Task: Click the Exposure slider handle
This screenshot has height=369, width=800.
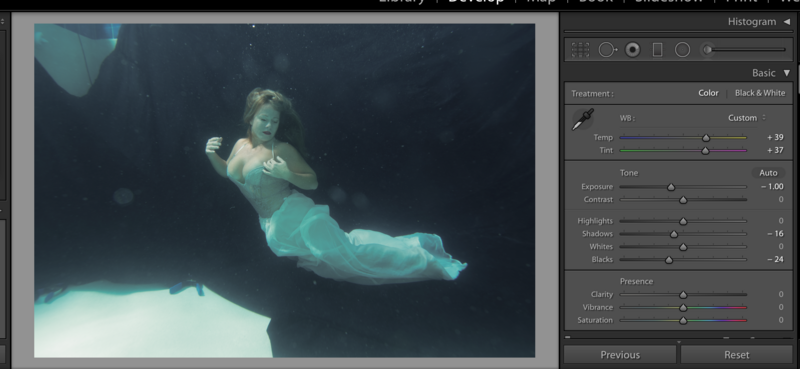Action: 671,187
